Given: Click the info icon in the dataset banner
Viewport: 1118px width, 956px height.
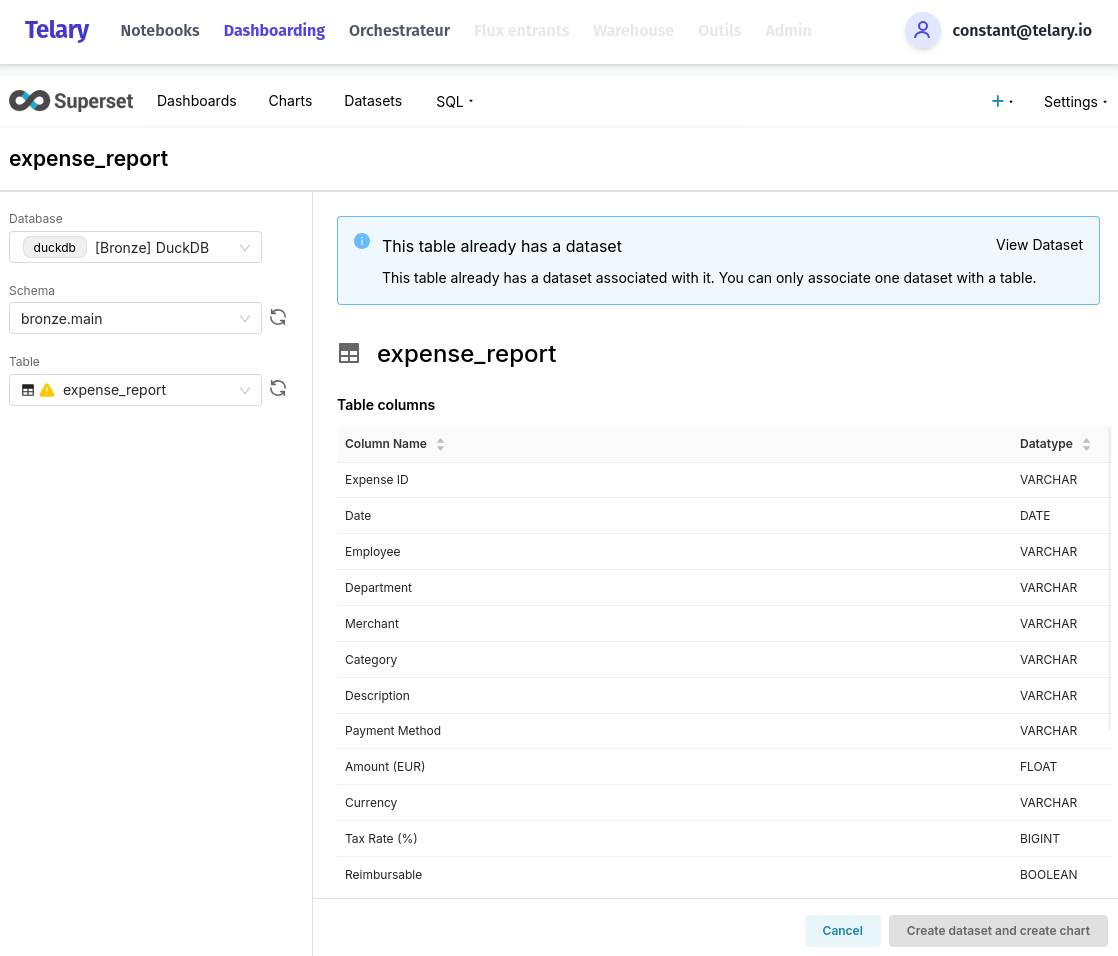Looking at the screenshot, I should [362, 241].
